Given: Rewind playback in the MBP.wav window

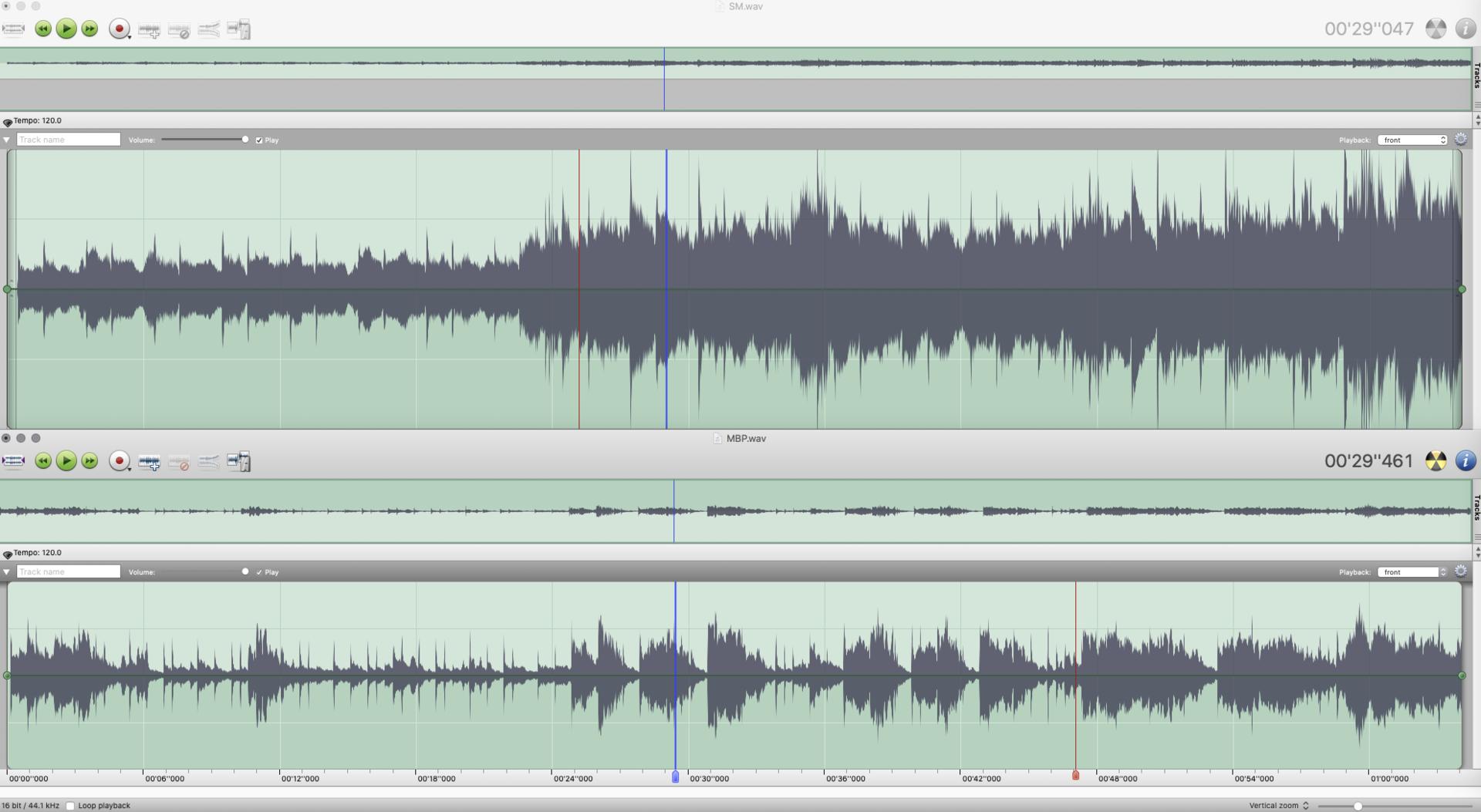Looking at the screenshot, I should pos(43,461).
